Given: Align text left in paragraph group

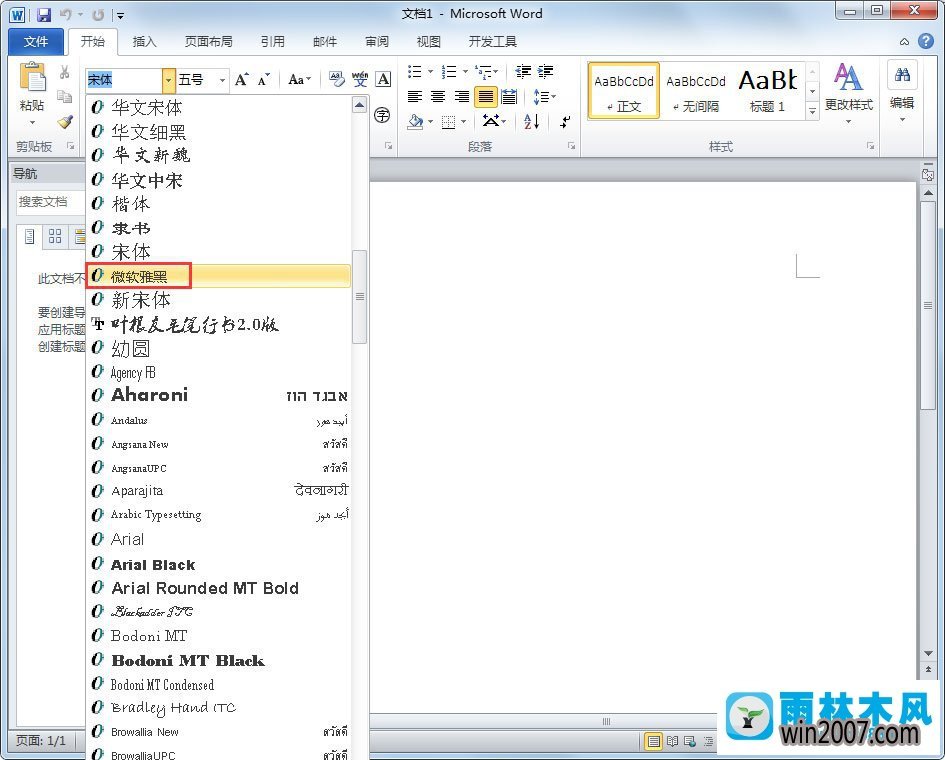Looking at the screenshot, I should 415,96.
